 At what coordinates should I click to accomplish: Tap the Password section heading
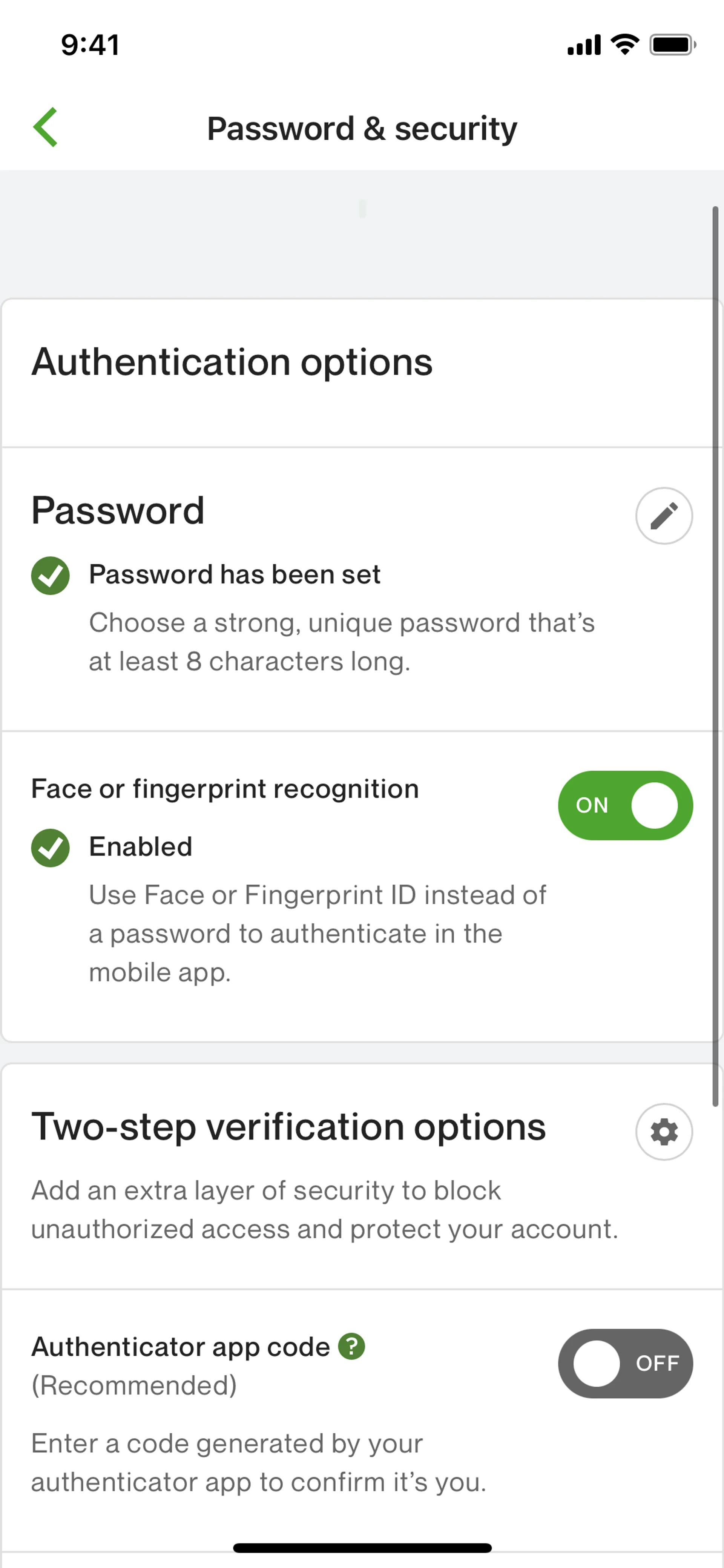pos(118,510)
